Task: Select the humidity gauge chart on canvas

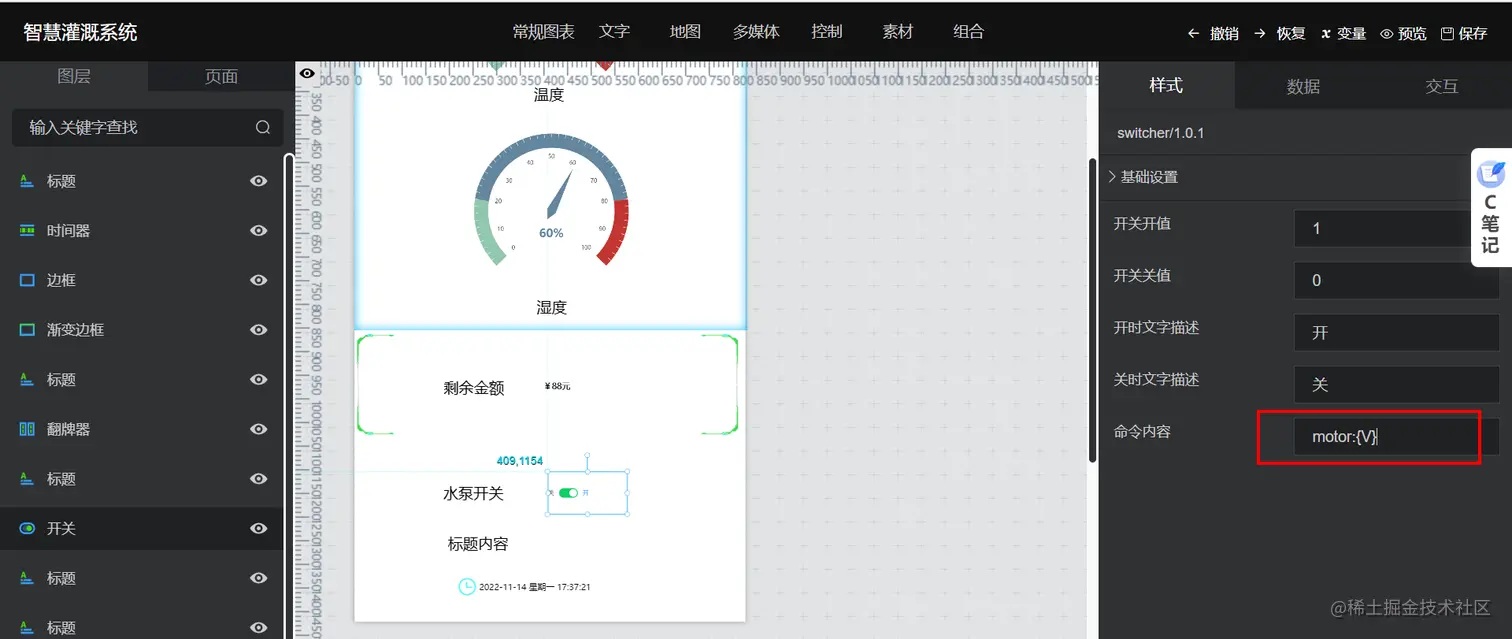Action: click(551, 200)
